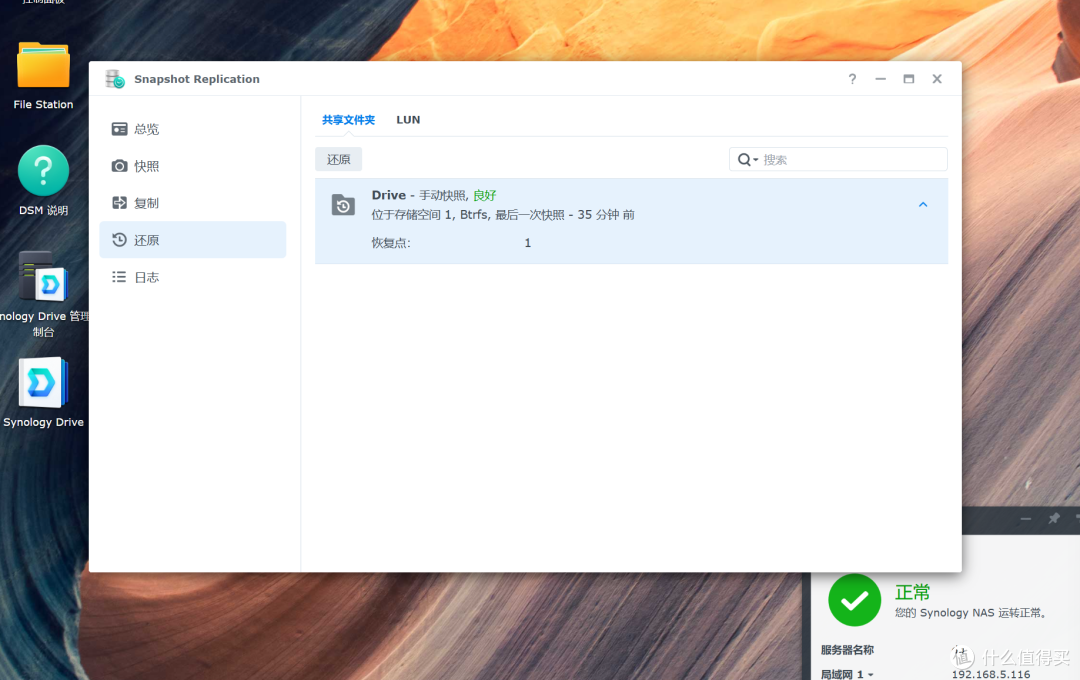
Task: Go to 日志 in the sidebar
Action: [193, 277]
